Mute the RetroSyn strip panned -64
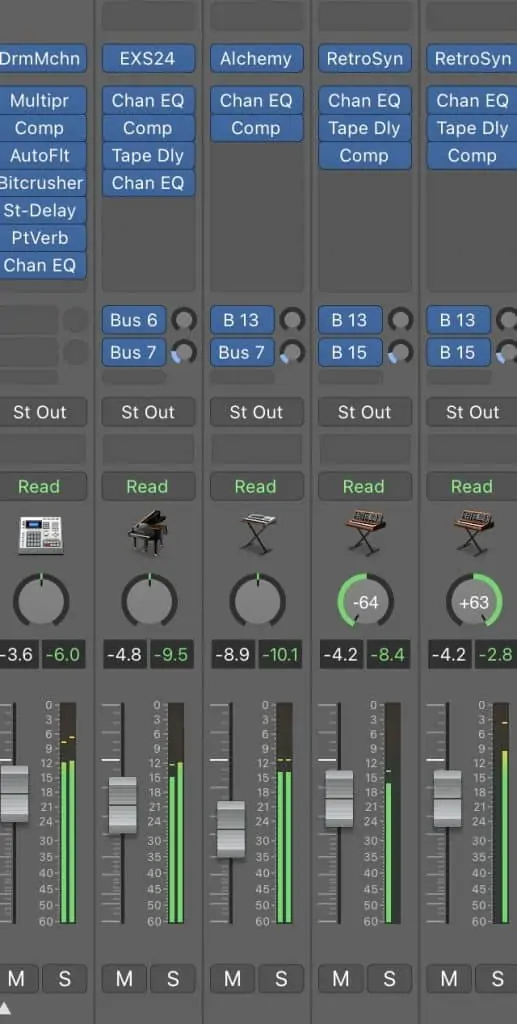Image resolution: width=517 pixels, height=1024 pixels. [x=341, y=978]
